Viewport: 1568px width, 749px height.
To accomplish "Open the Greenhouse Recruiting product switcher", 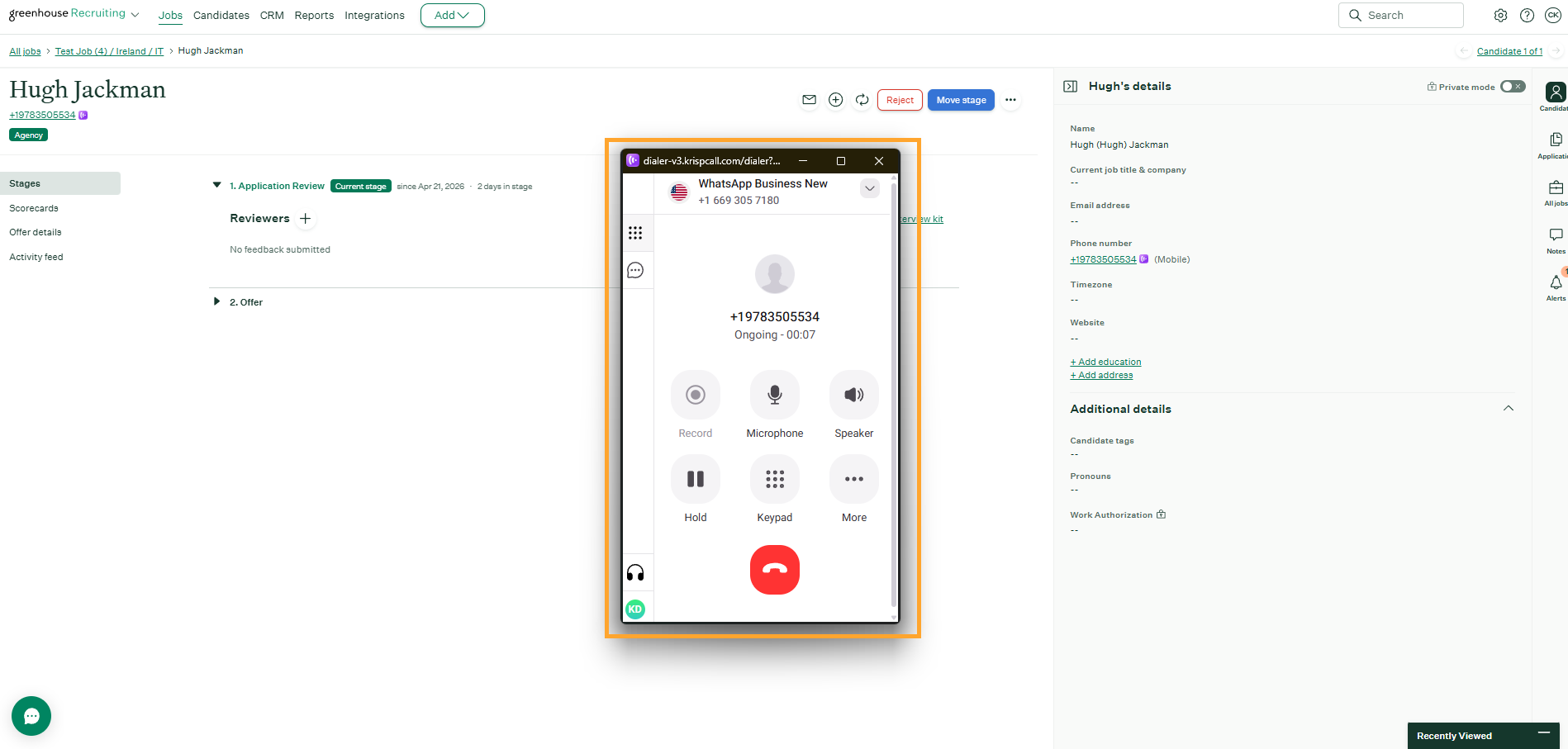I will 74,14.
